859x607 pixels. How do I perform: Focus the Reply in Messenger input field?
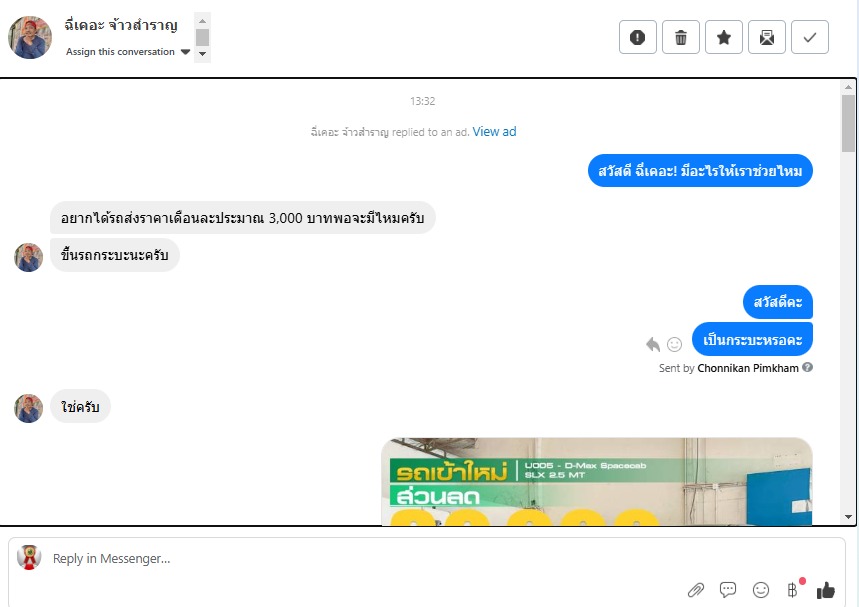pos(427,558)
